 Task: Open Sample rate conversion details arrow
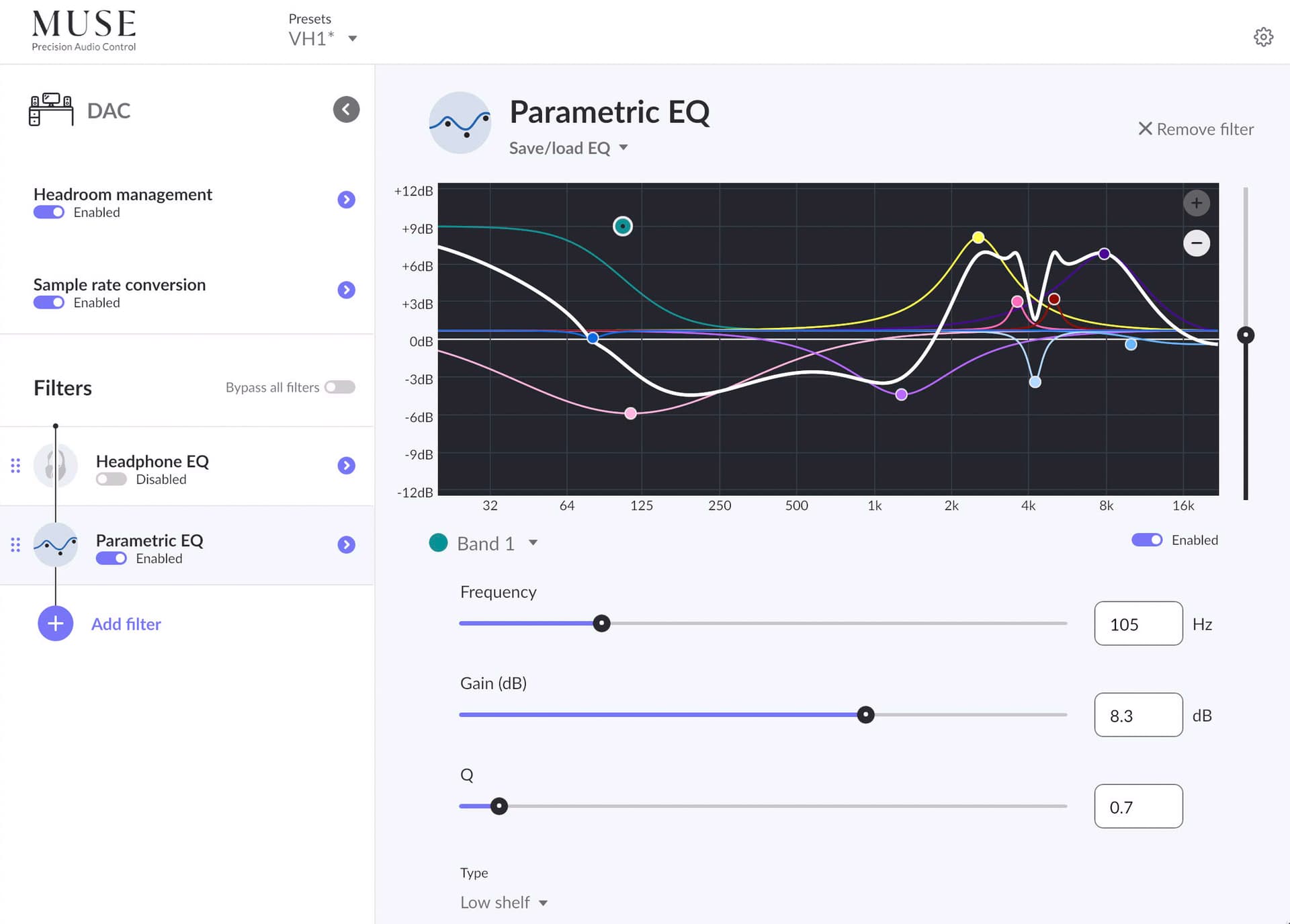(346, 290)
